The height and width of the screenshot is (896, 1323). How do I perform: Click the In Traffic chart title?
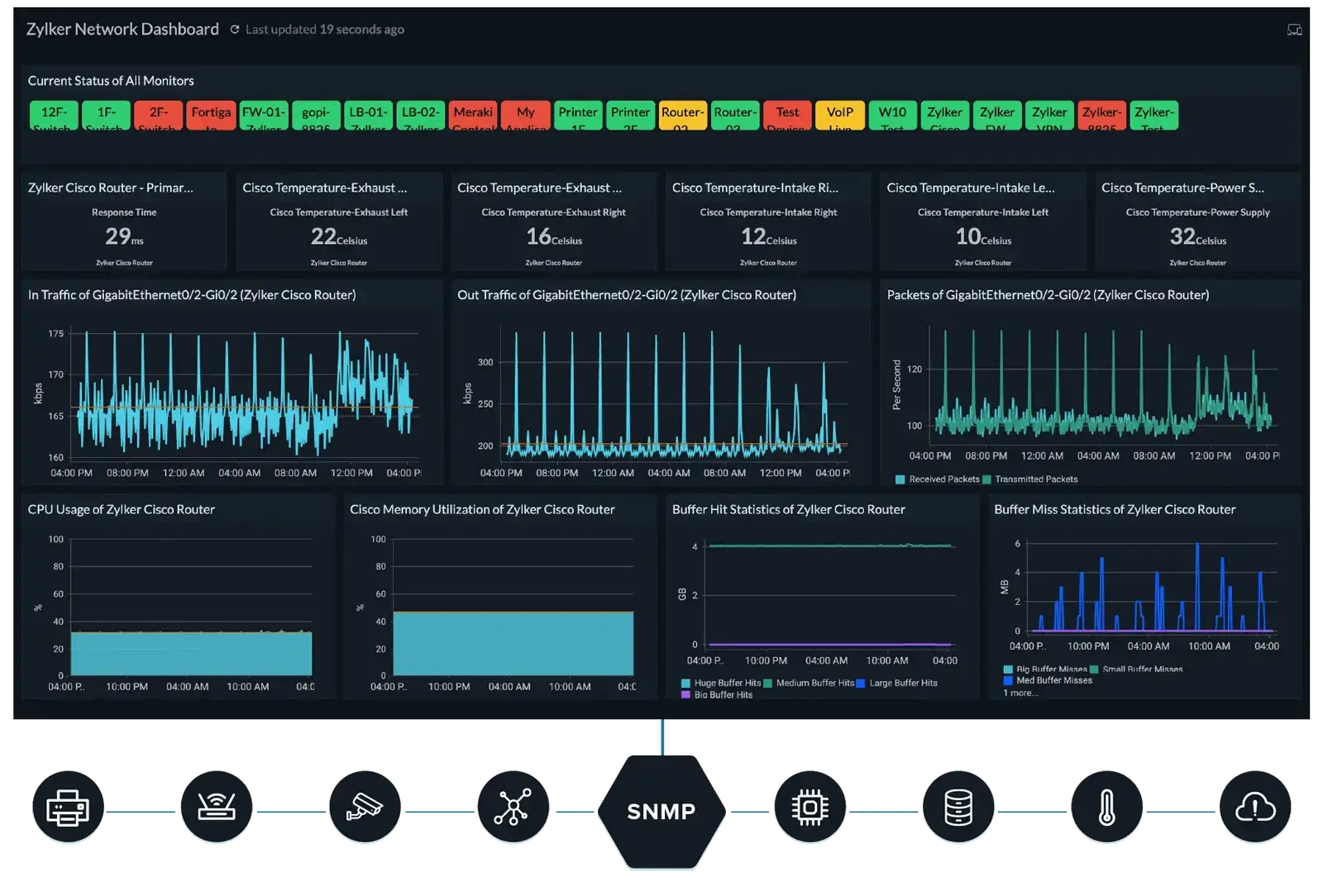pos(192,295)
